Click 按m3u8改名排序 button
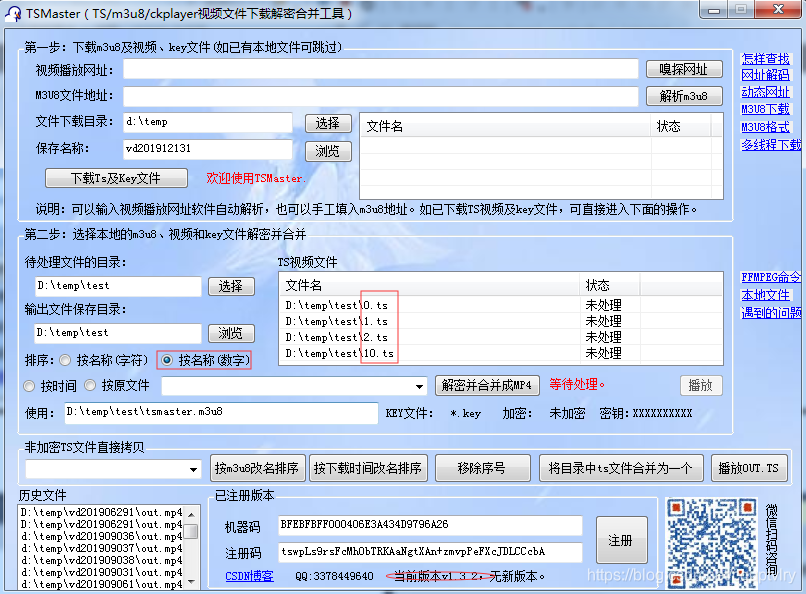The image size is (806, 594). coord(258,468)
